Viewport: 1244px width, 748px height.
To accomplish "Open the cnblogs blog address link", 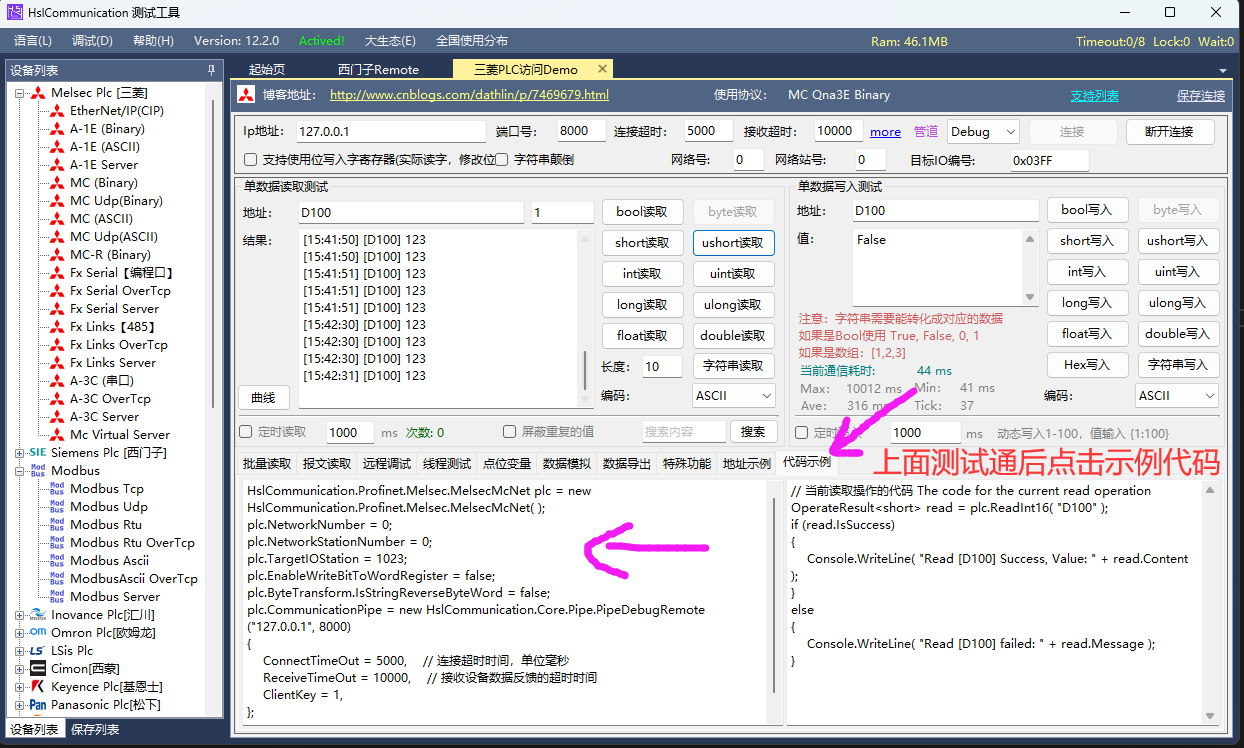I will 469,95.
